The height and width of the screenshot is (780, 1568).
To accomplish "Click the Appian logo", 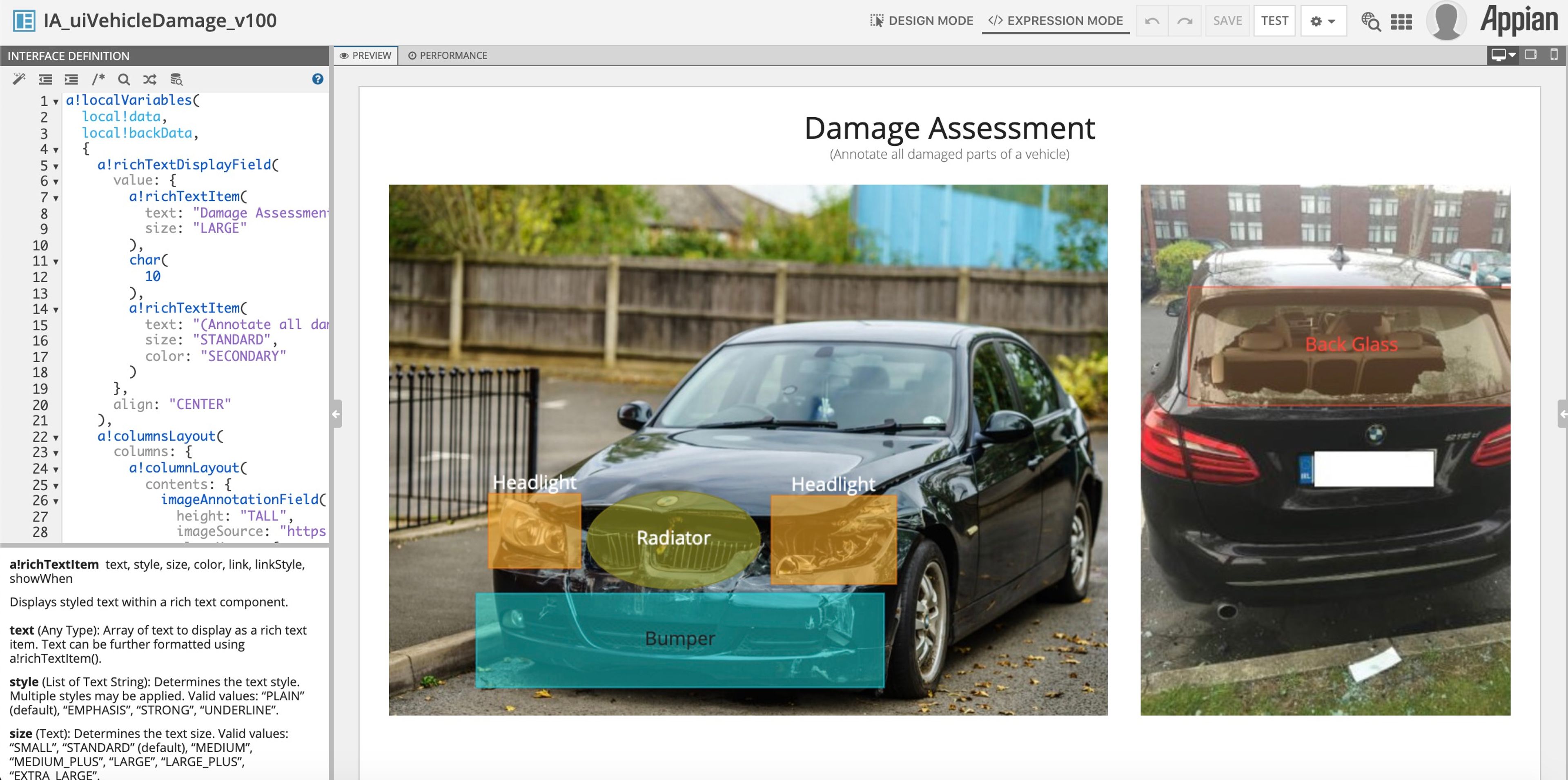I will 1519,20.
